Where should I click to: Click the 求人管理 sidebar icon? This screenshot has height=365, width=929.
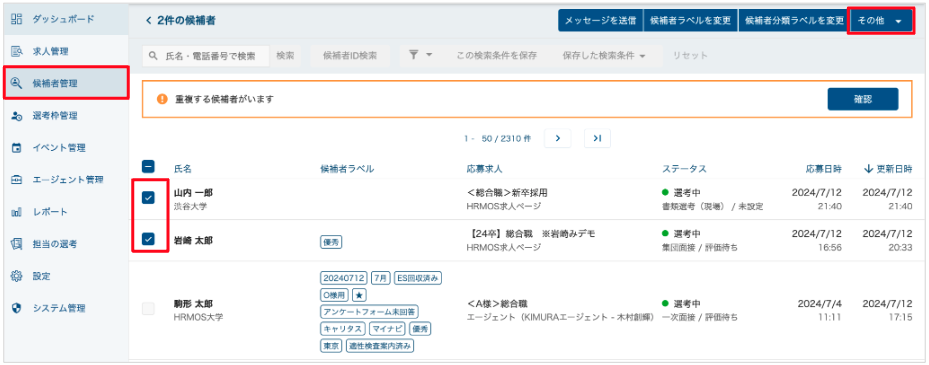[x=17, y=51]
